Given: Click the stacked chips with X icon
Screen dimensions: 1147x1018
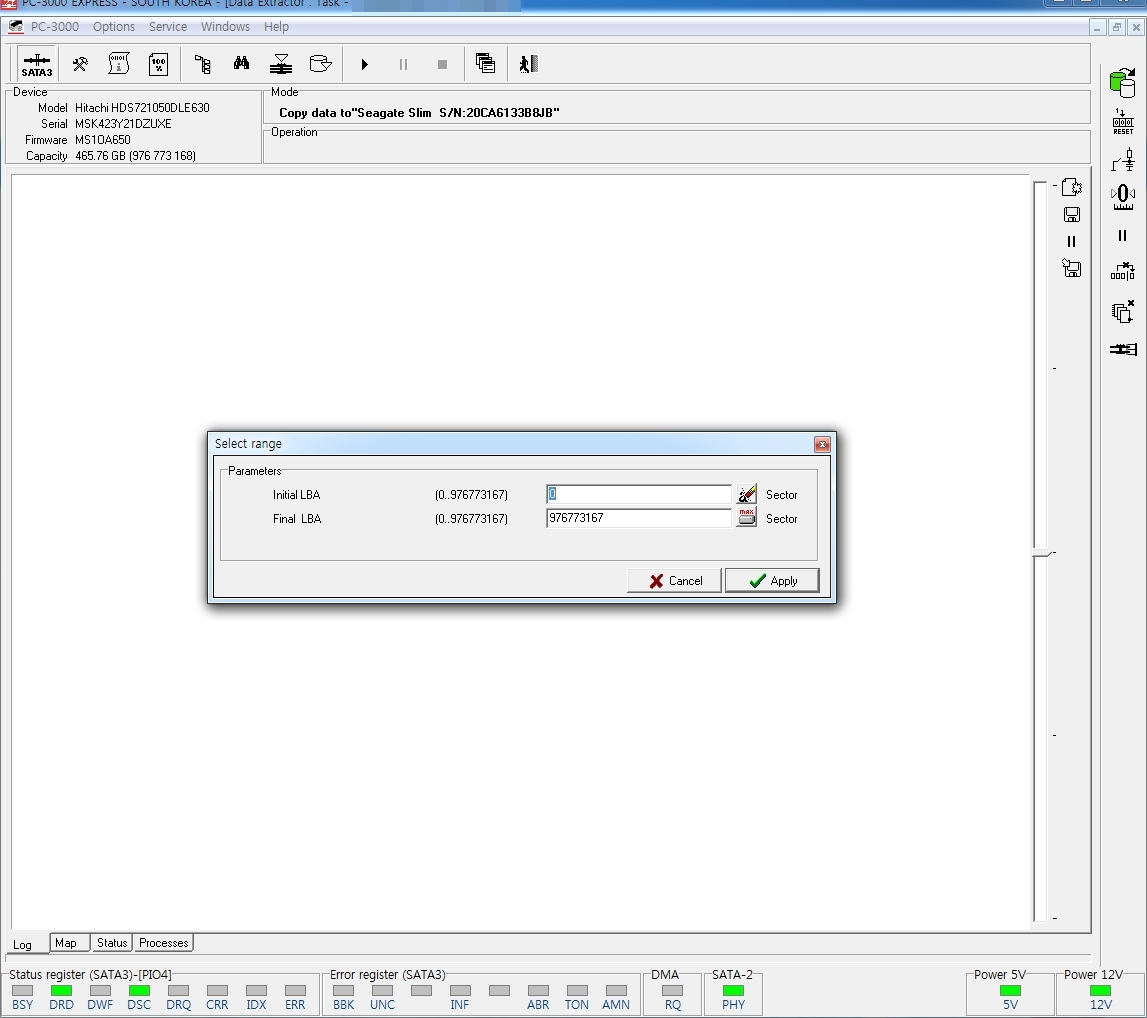Looking at the screenshot, I should pos(1123,312).
